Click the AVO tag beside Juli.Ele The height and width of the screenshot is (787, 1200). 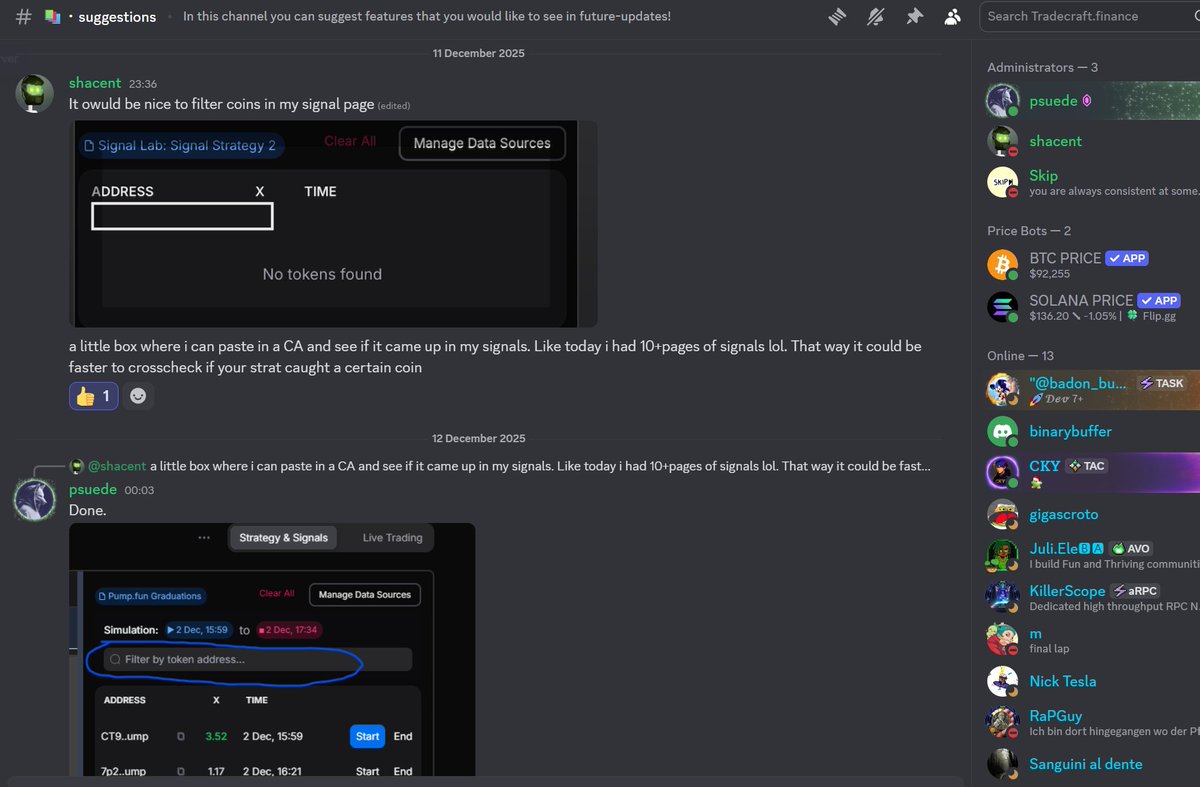(1130, 548)
